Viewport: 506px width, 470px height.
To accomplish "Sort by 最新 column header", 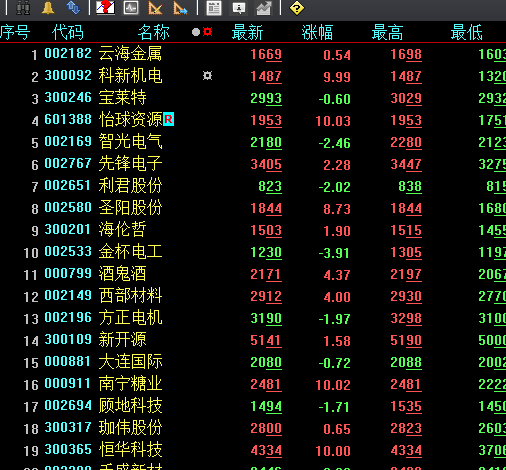I will point(248,32).
